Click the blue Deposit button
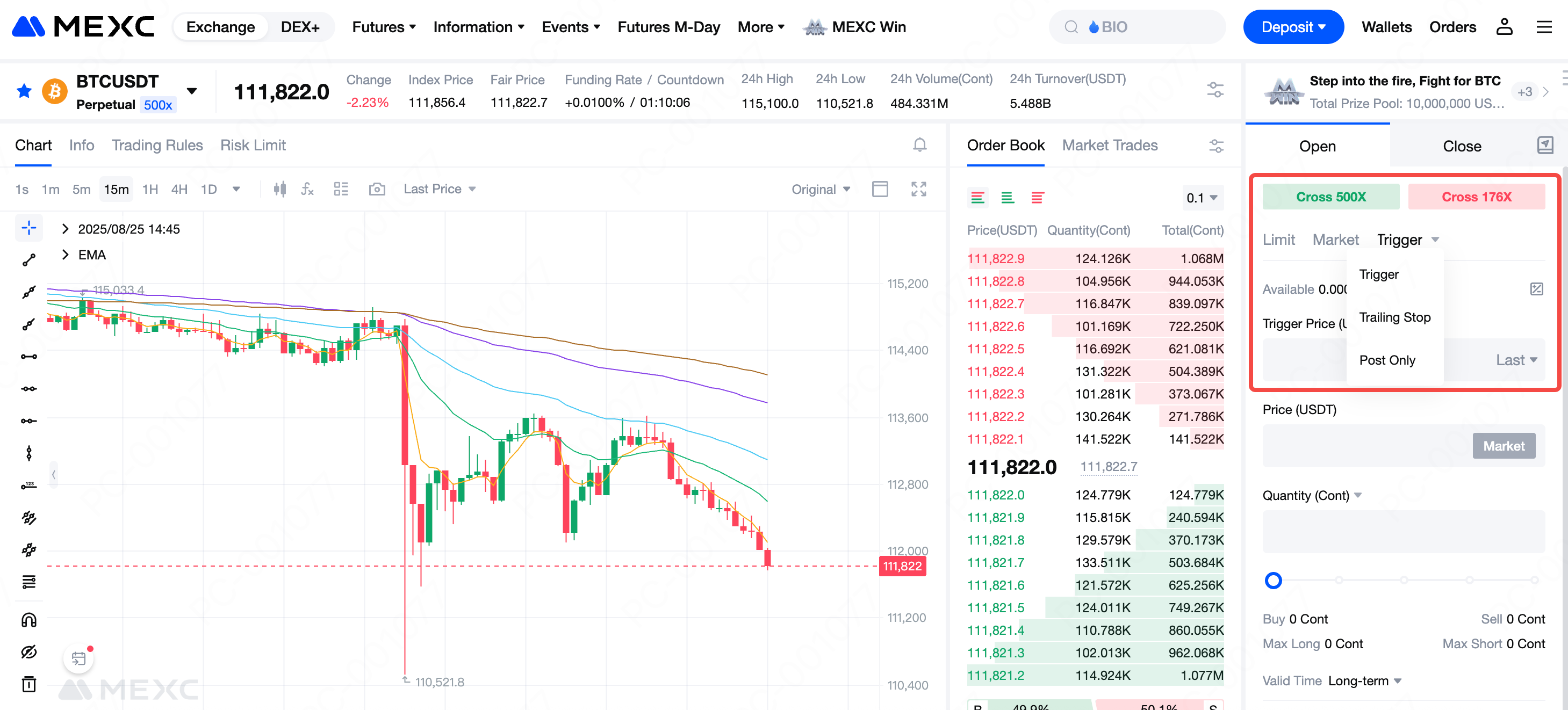Image resolution: width=1568 pixels, height=710 pixels. (1292, 27)
